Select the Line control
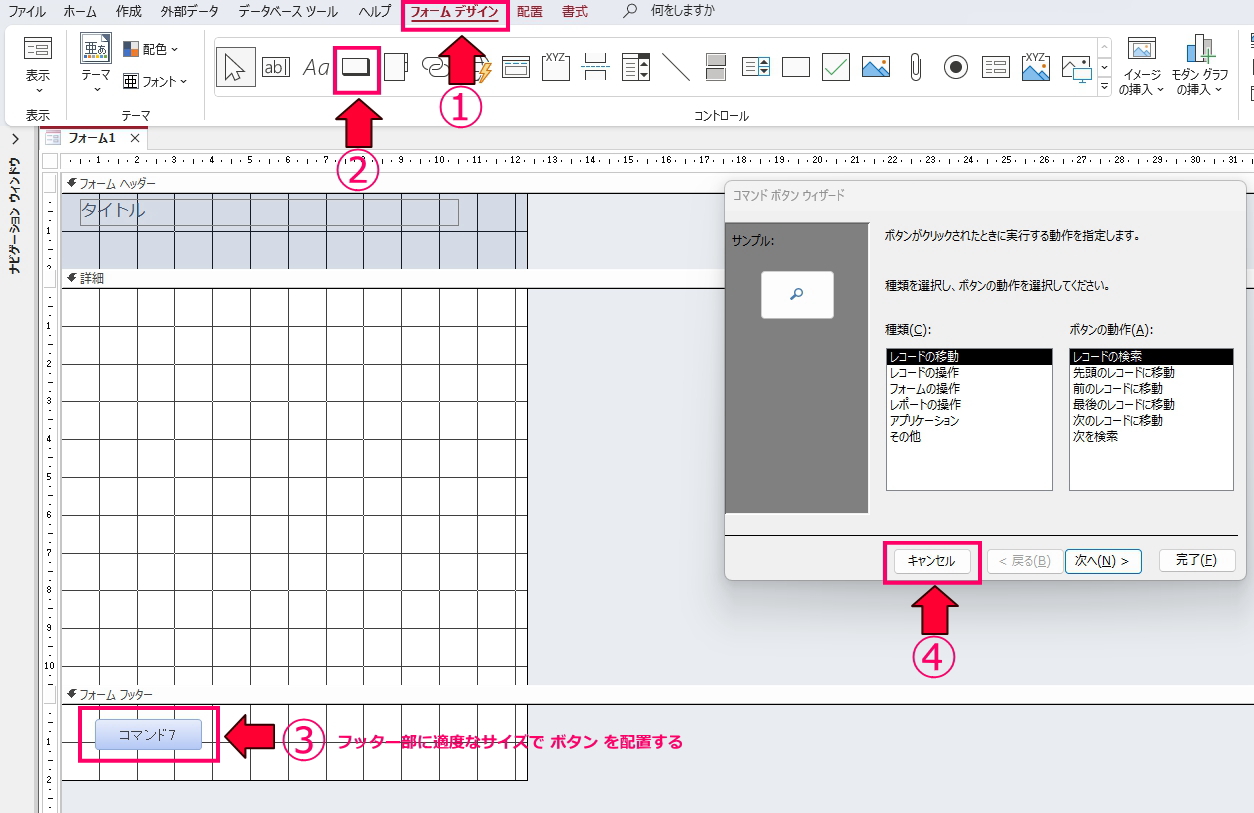This screenshot has width=1254, height=813. click(676, 67)
